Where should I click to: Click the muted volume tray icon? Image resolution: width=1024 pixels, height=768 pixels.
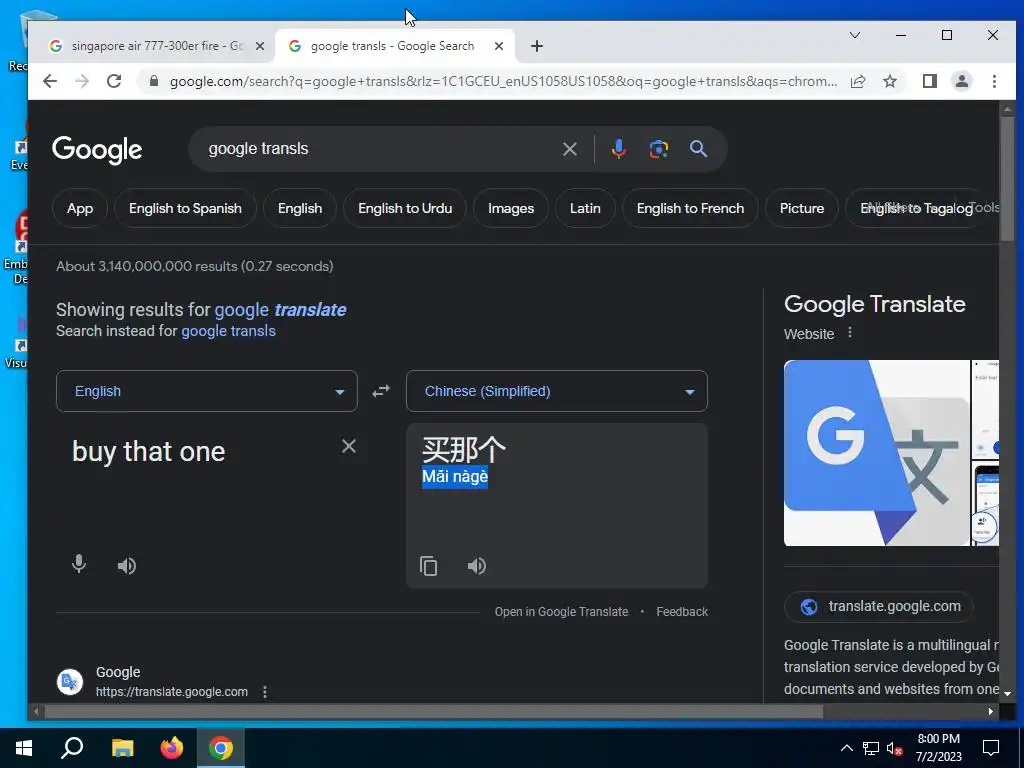click(x=894, y=748)
